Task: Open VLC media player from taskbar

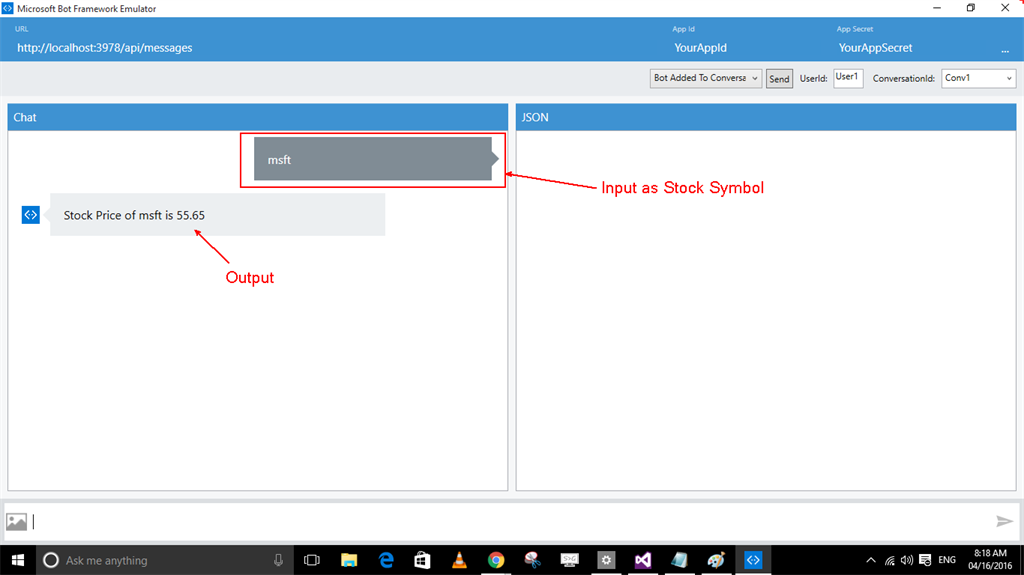Action: coord(459,560)
